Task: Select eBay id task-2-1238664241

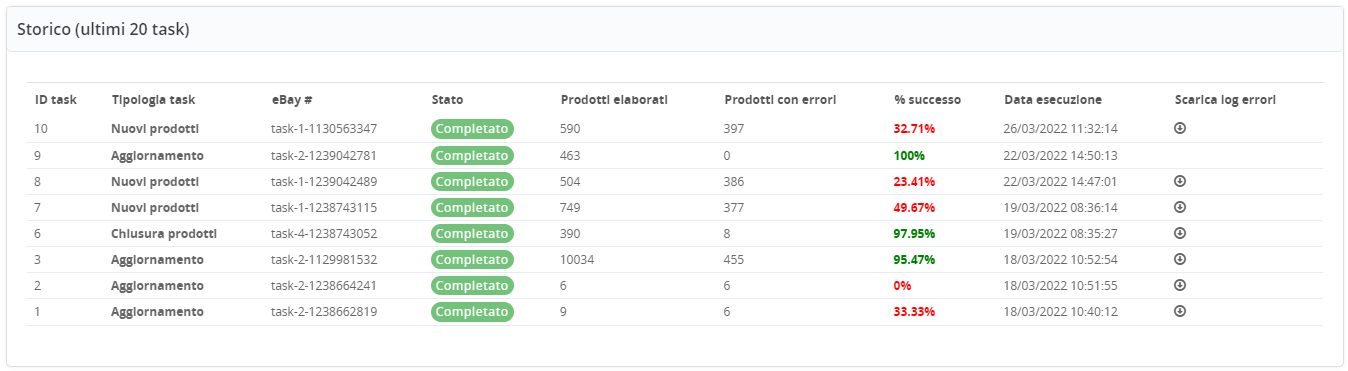Action: click(x=324, y=285)
